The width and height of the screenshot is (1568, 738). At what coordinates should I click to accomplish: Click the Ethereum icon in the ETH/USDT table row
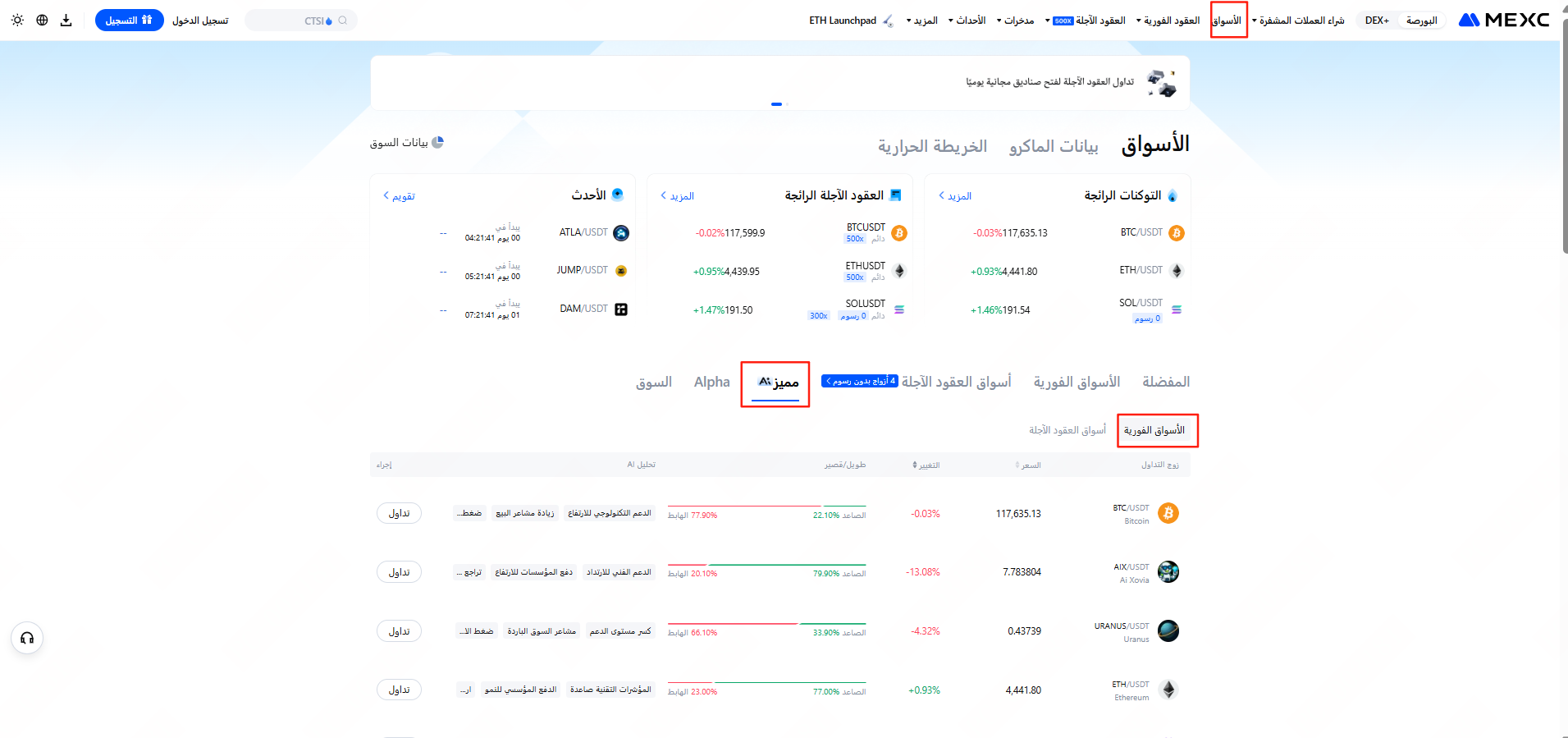tap(1168, 690)
